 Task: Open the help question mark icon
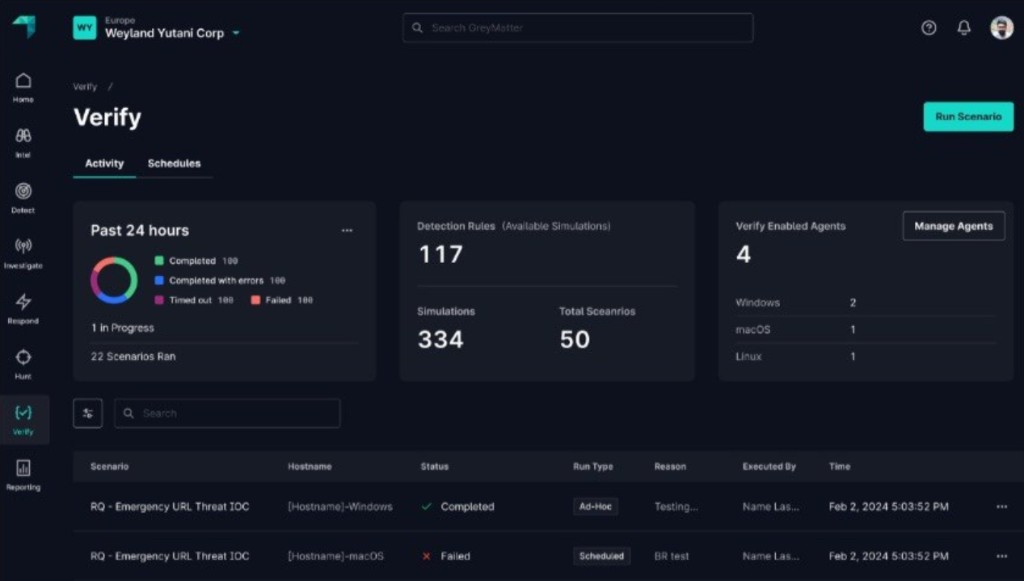929,27
